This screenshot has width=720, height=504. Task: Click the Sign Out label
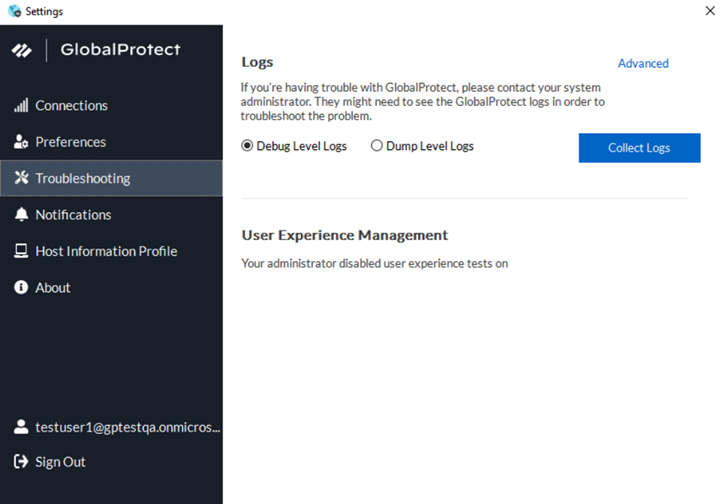coord(60,462)
